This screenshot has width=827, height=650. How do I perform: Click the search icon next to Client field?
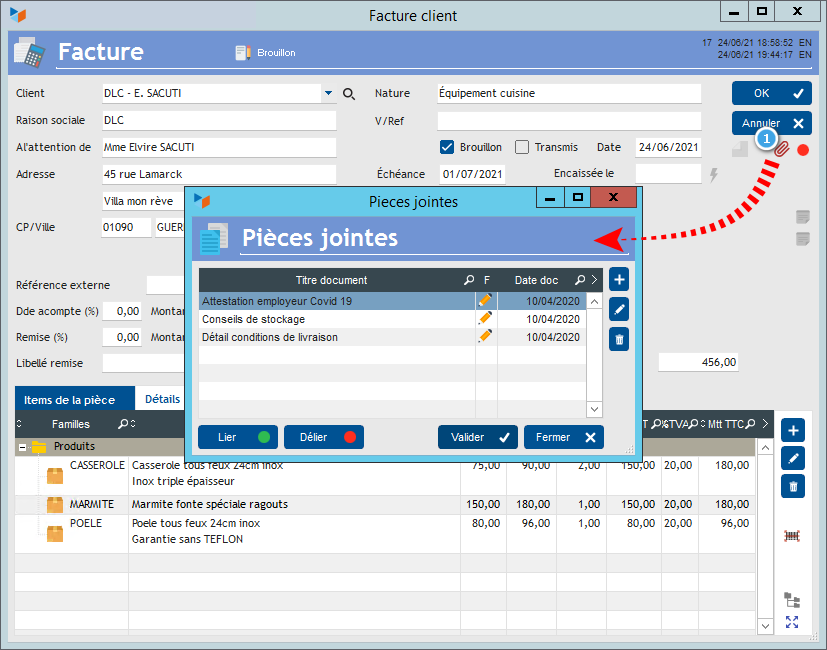coord(349,94)
